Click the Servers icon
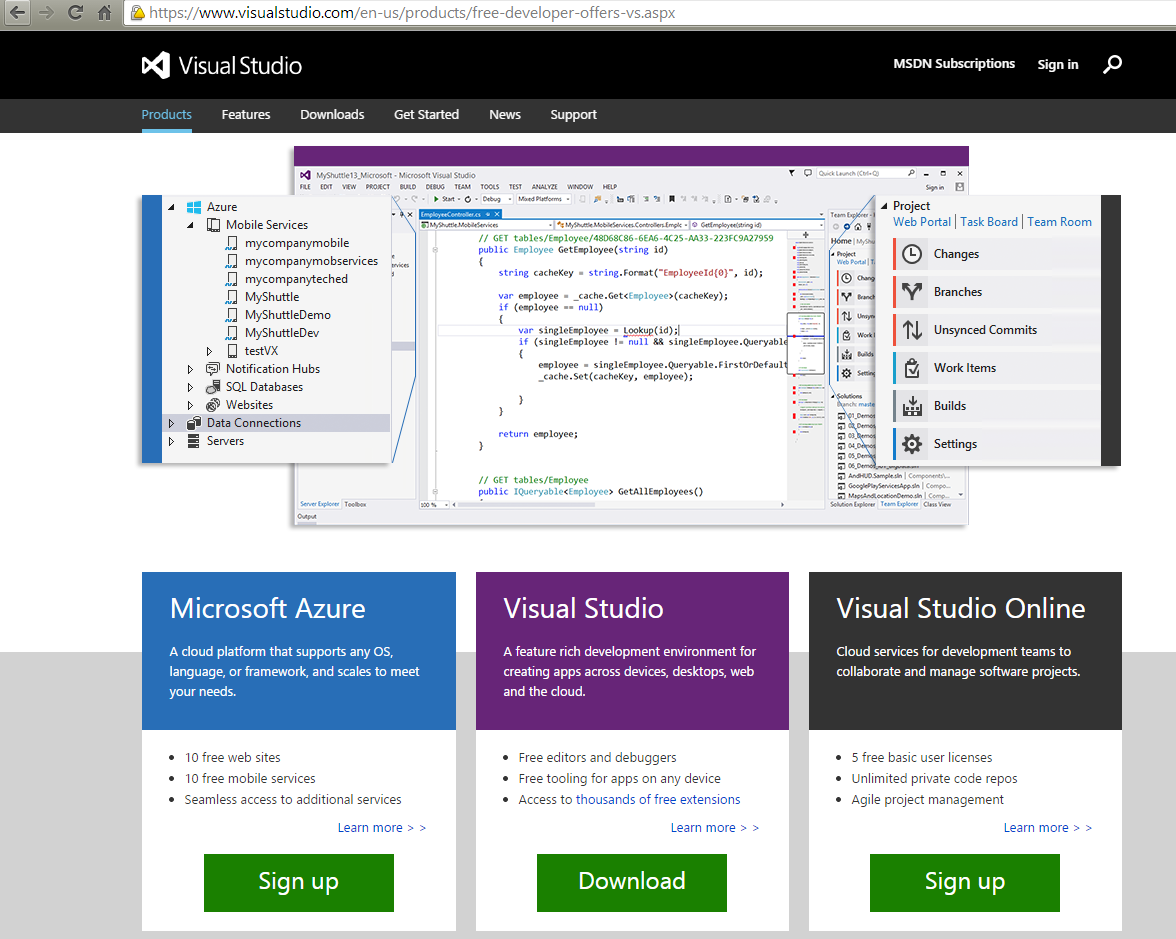 pos(194,441)
